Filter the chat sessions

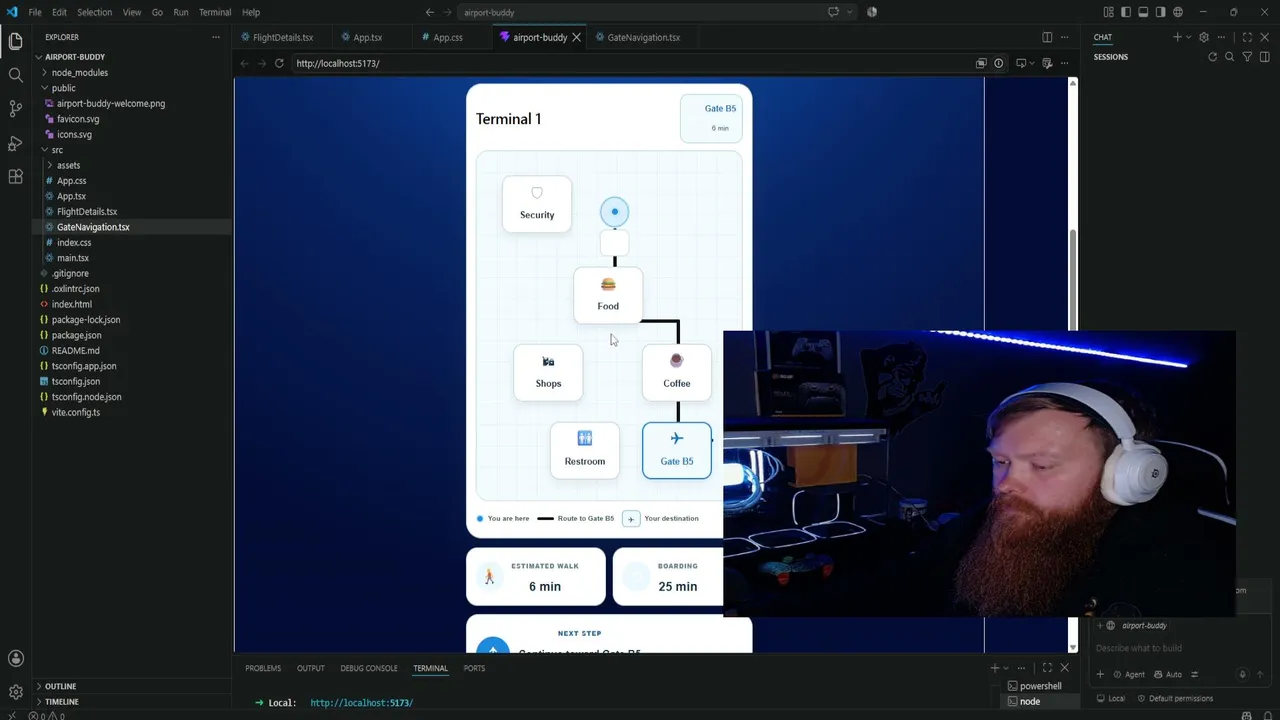coord(1247,57)
